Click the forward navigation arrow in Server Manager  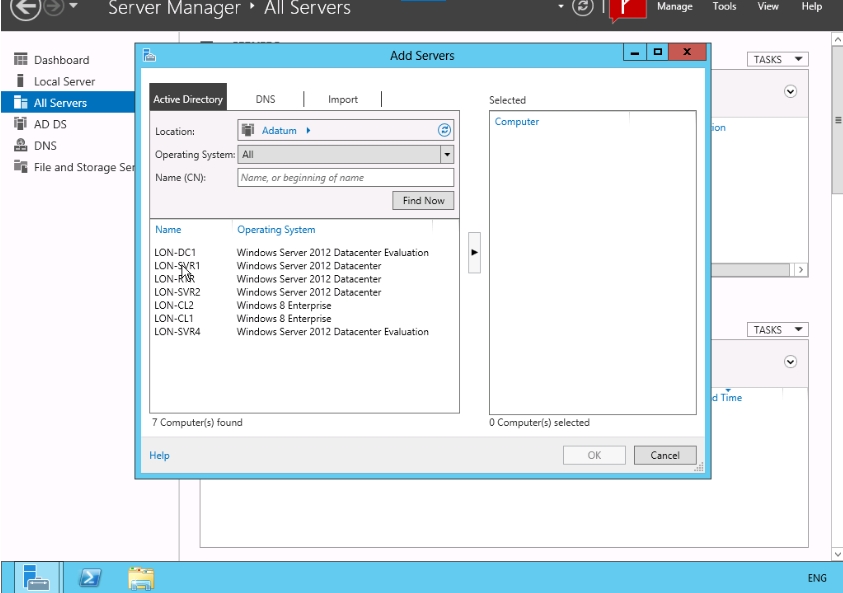coord(53,7)
